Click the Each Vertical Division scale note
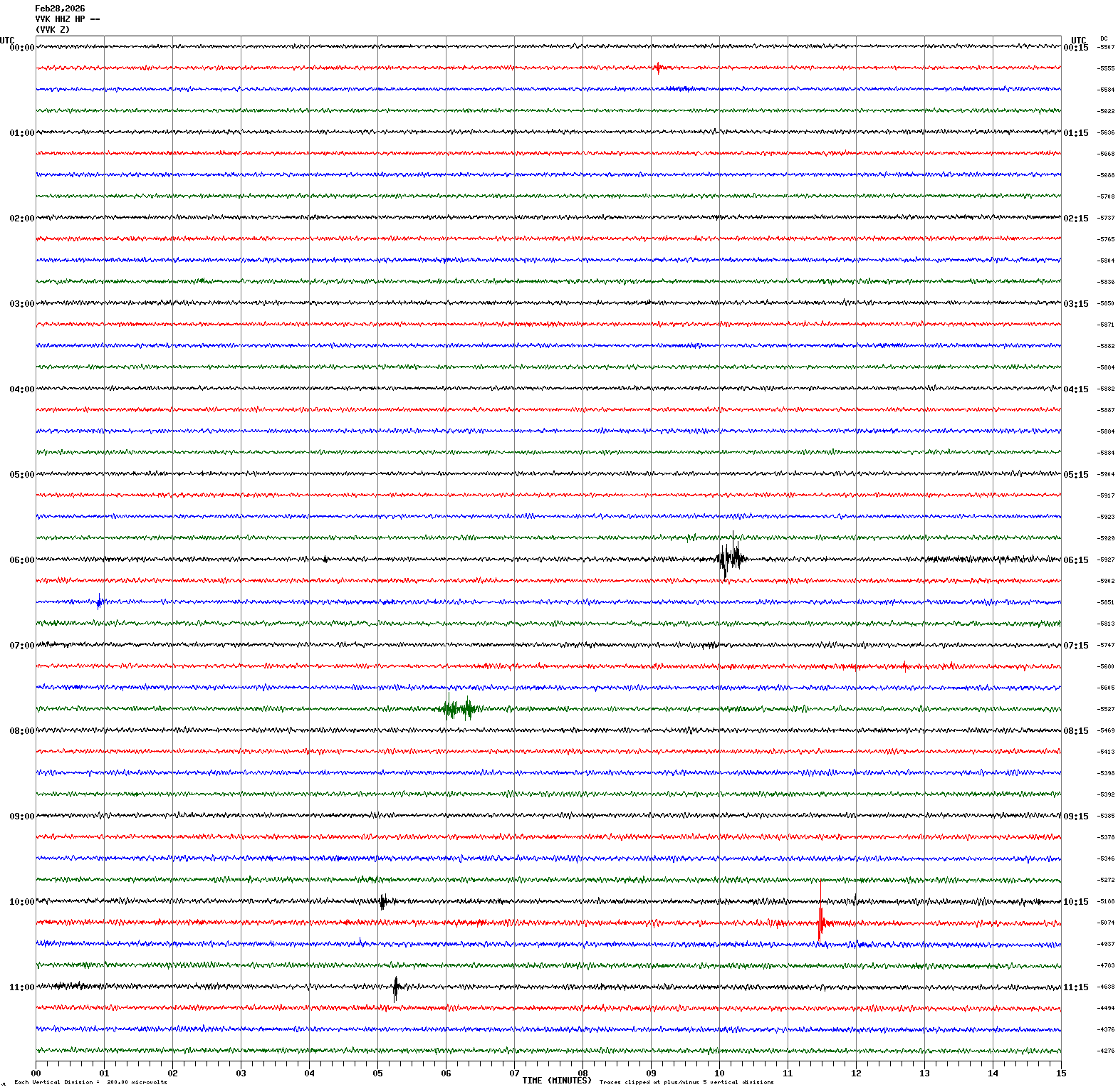The image size is (1118, 1092). coord(90,1082)
